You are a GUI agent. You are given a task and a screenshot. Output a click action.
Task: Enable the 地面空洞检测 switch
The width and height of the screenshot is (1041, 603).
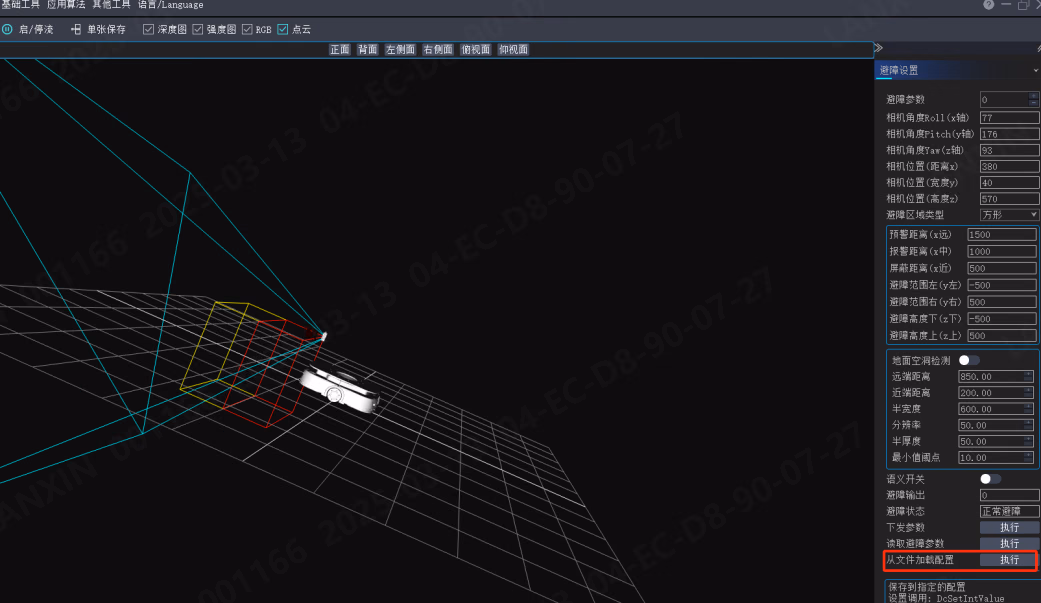(x=969, y=360)
